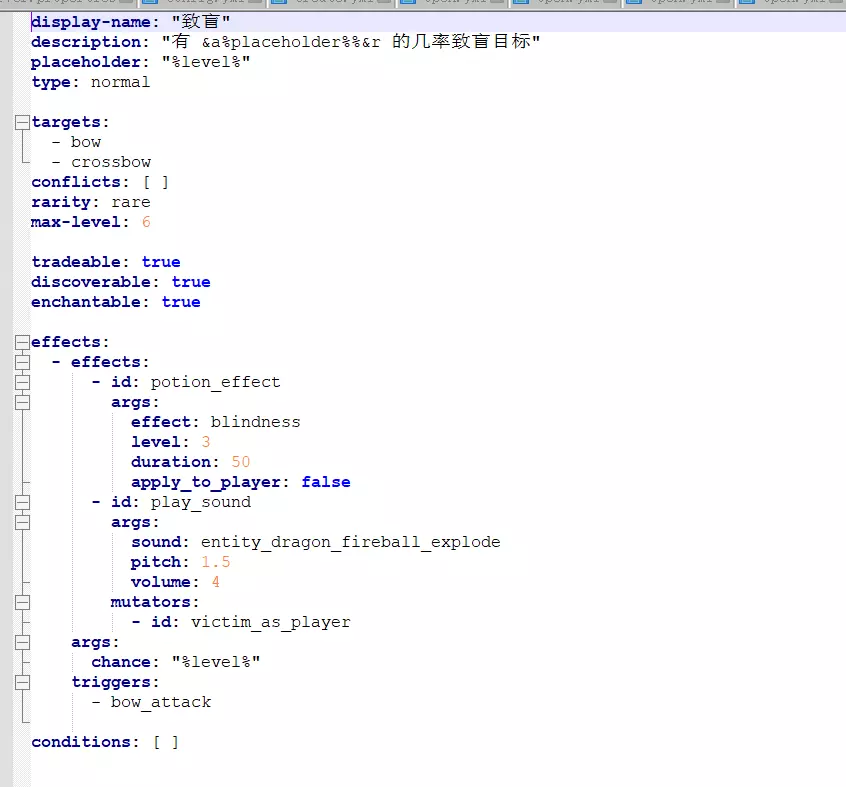Click the blindness effect value

click(255, 422)
